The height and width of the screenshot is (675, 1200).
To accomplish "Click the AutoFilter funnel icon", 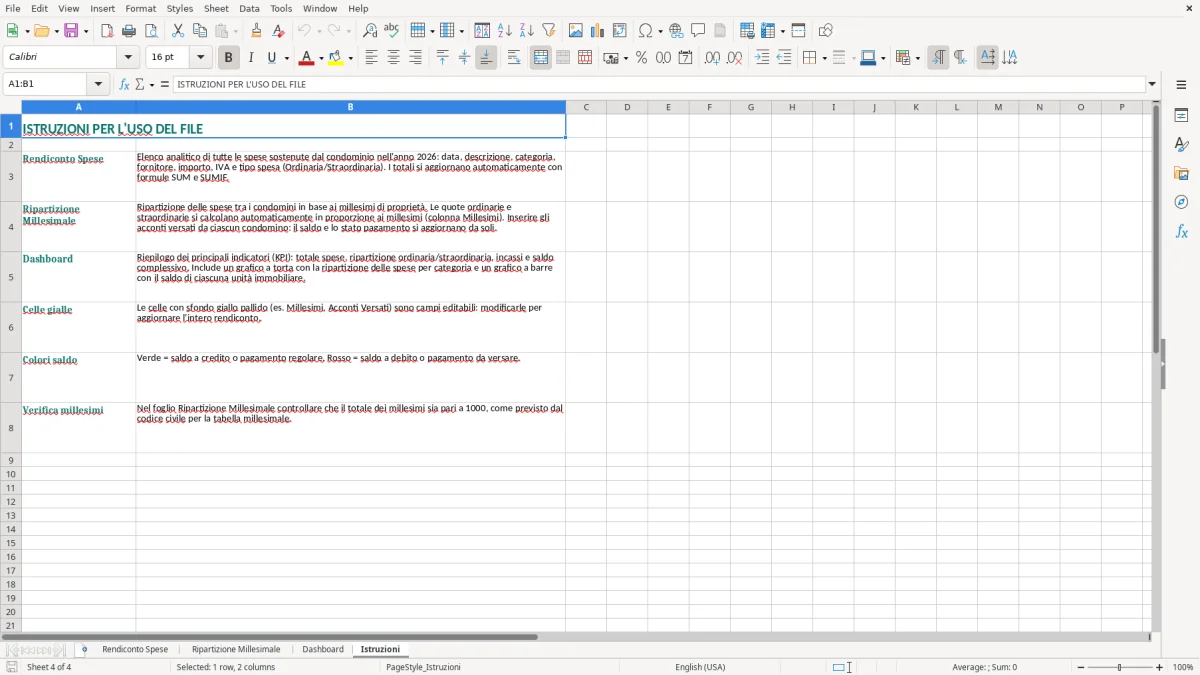I will (x=548, y=31).
